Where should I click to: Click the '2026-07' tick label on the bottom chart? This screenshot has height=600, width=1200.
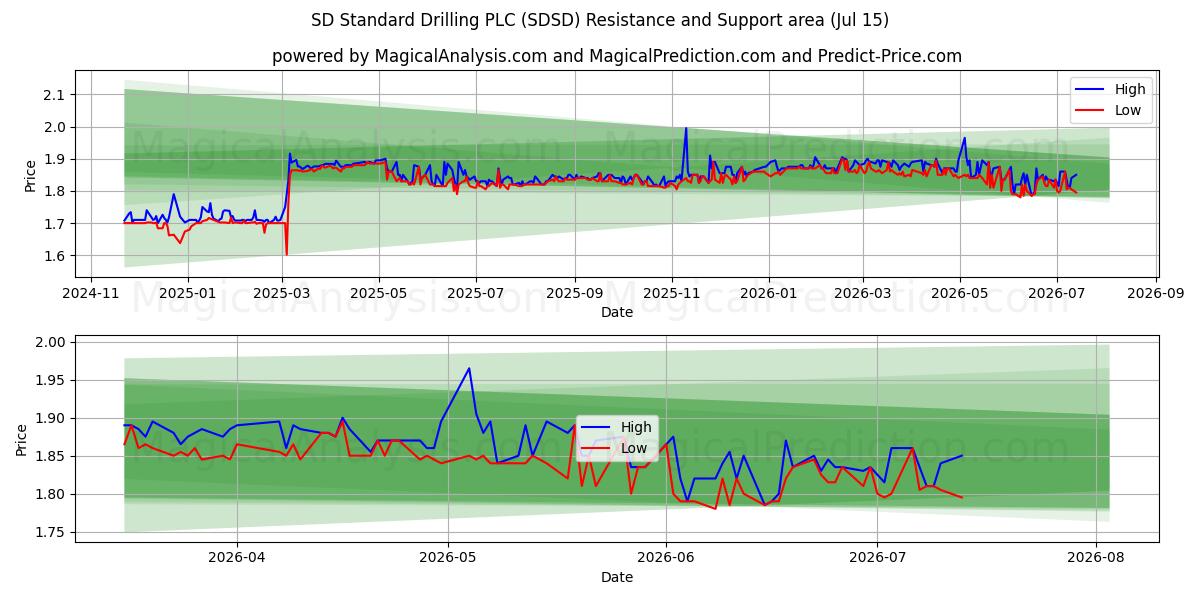[x=876, y=558]
